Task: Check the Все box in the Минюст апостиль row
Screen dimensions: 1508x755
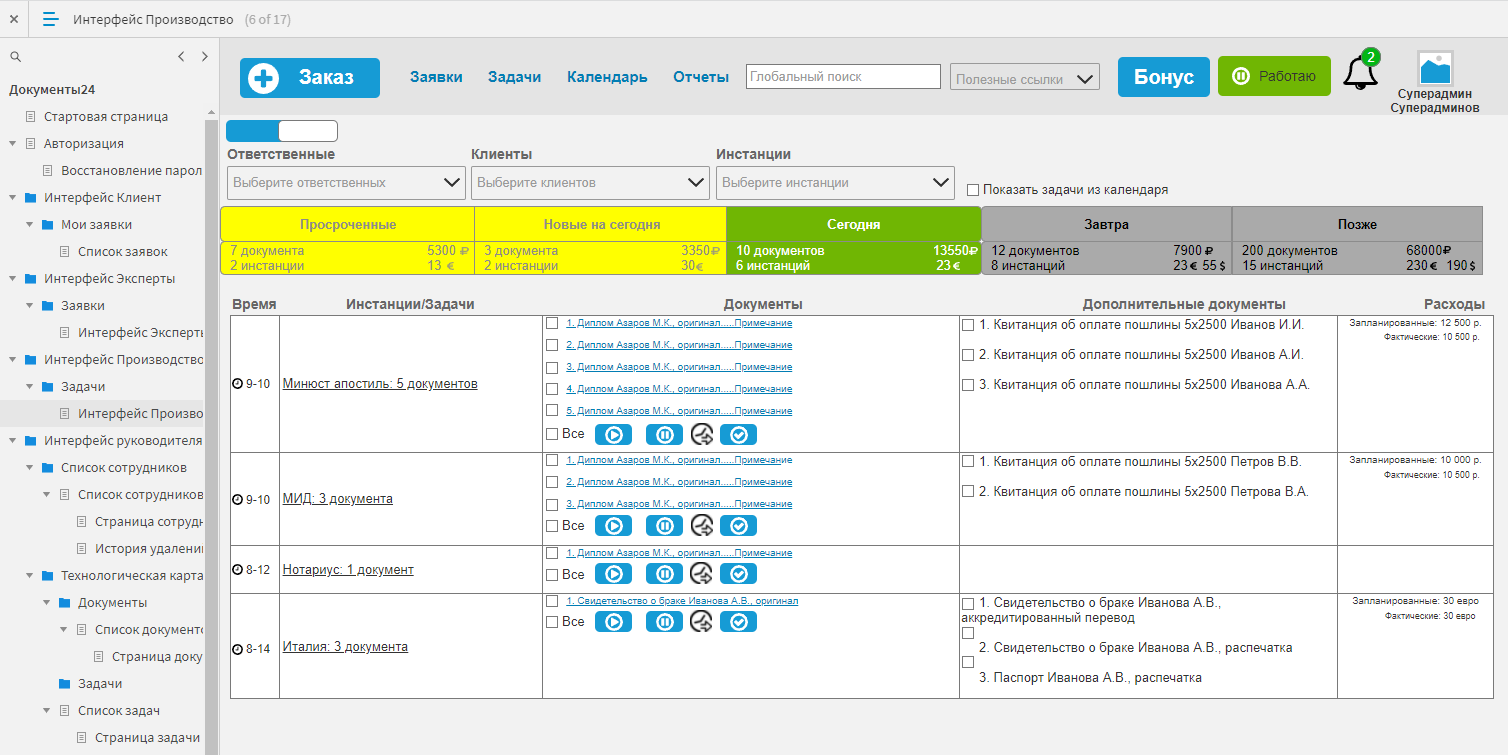Action: (552, 434)
